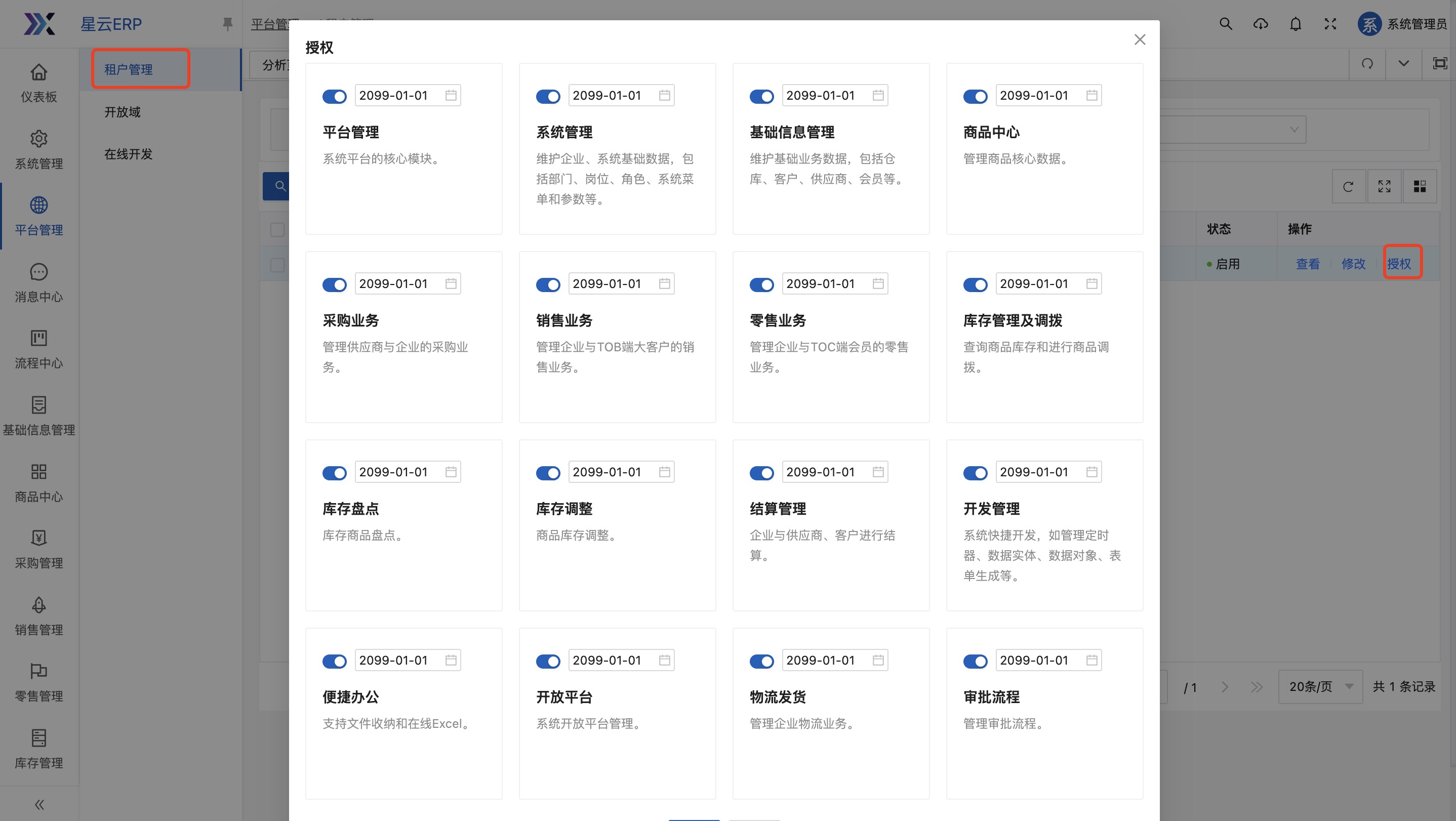Open the date picker for 商品中心
Image resolution: width=1456 pixels, height=821 pixels.
pos(1091,96)
